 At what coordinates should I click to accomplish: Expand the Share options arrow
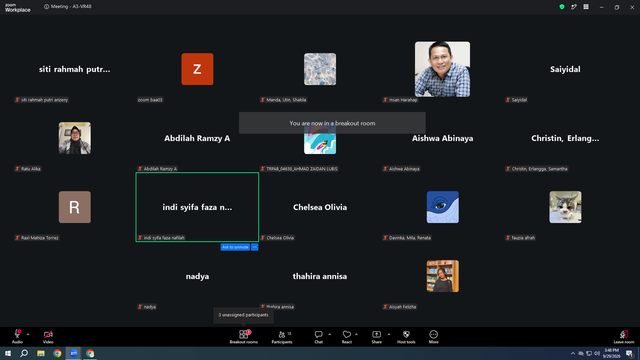[389, 334]
